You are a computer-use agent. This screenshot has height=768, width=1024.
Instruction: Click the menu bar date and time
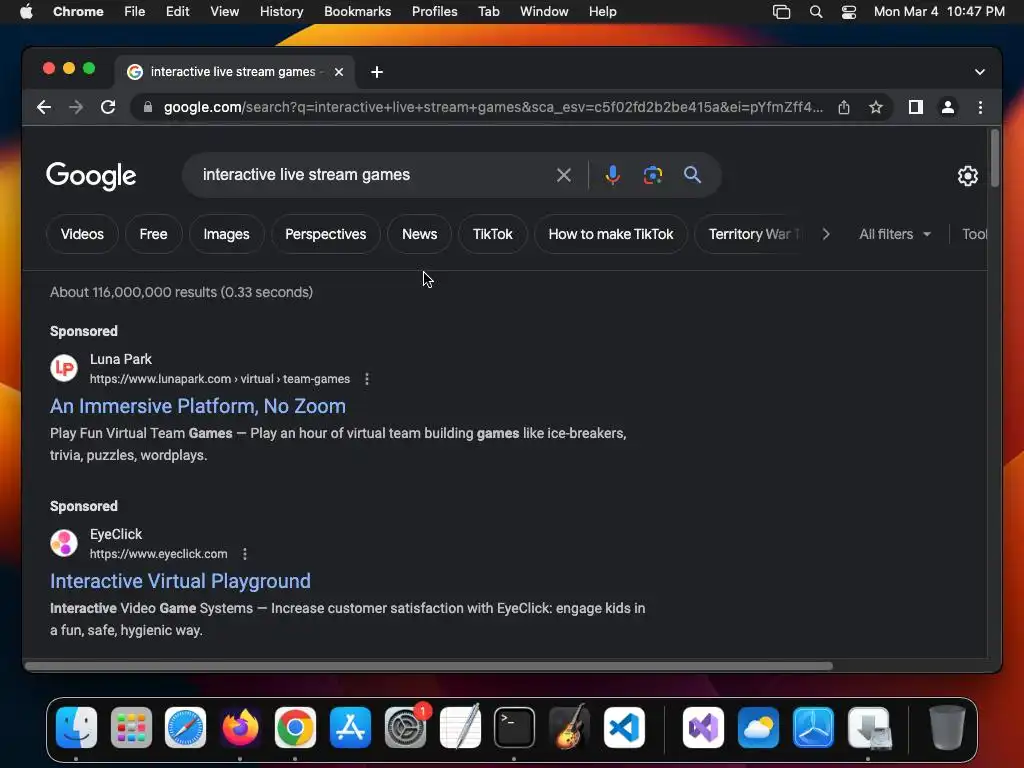tap(939, 12)
